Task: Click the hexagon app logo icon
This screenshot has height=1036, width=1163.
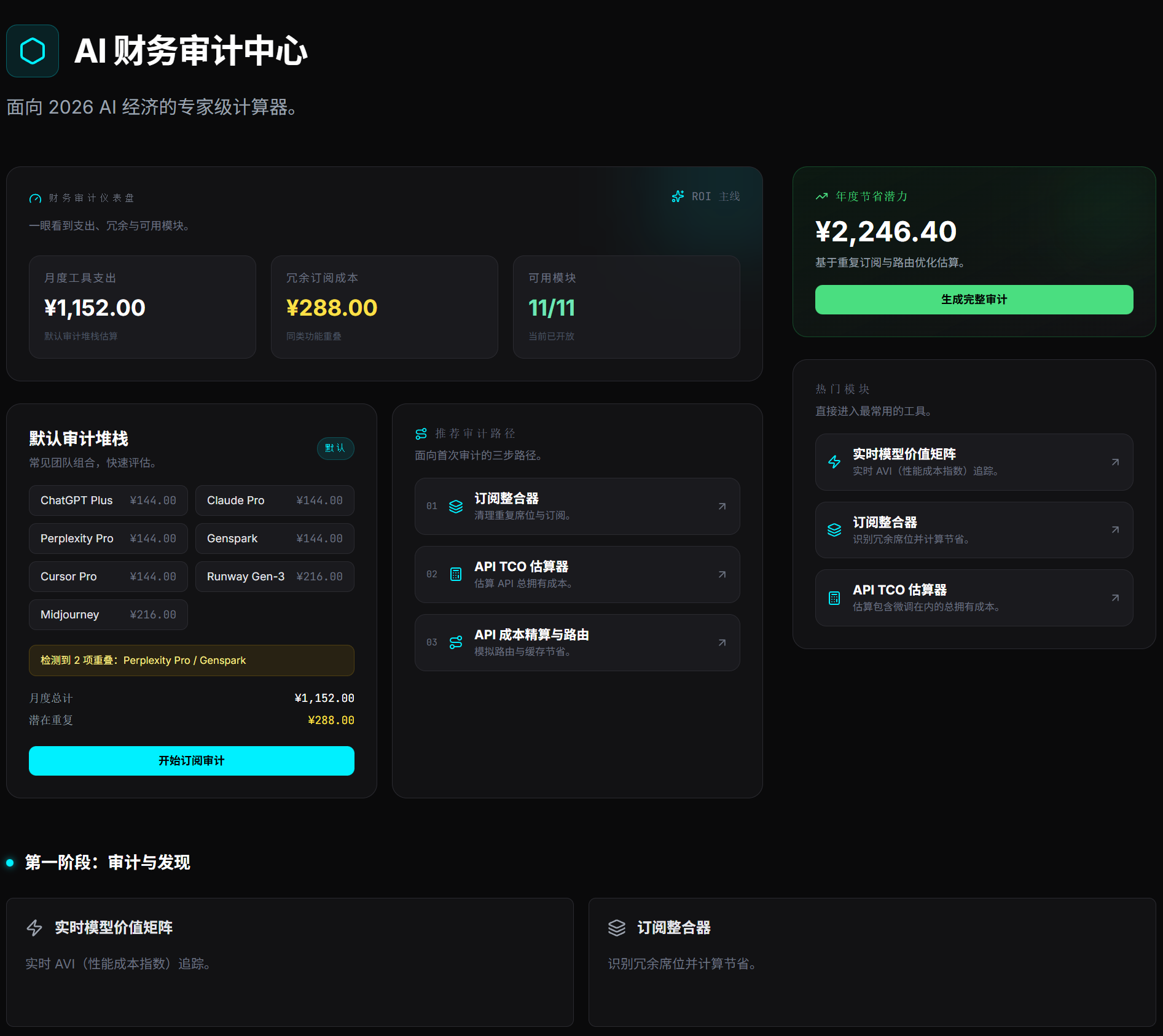Action: pos(33,51)
